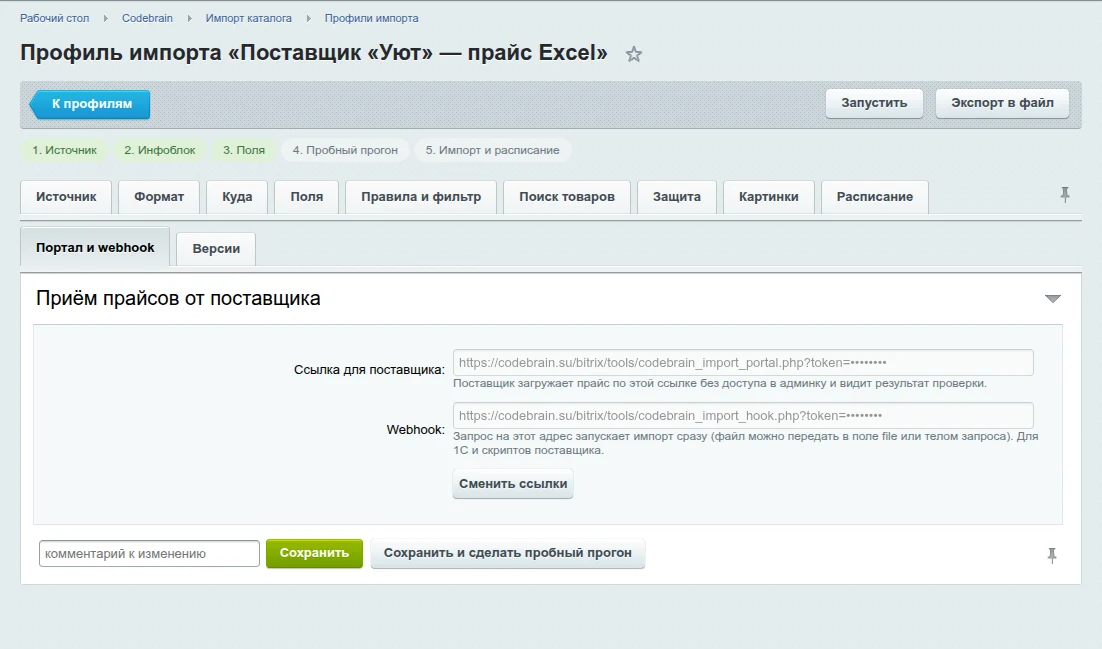Switch to the Расписание tab

(874, 197)
